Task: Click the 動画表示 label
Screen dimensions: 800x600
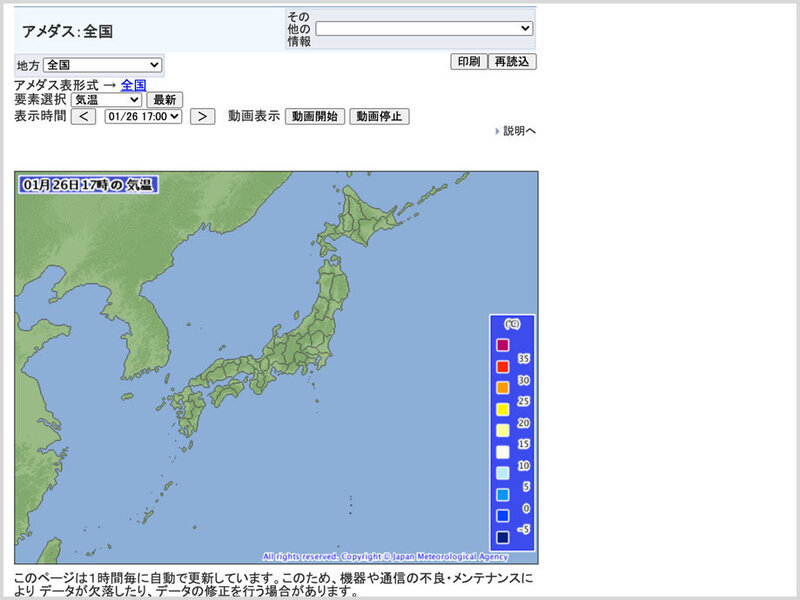Action: click(x=254, y=116)
